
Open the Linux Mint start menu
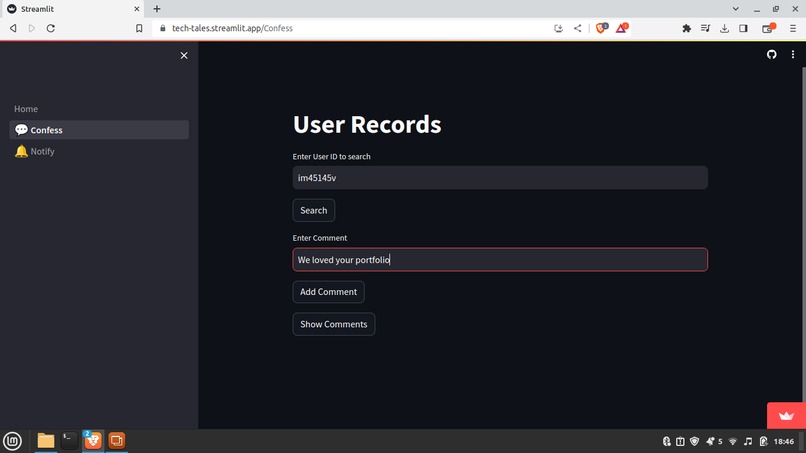12,441
